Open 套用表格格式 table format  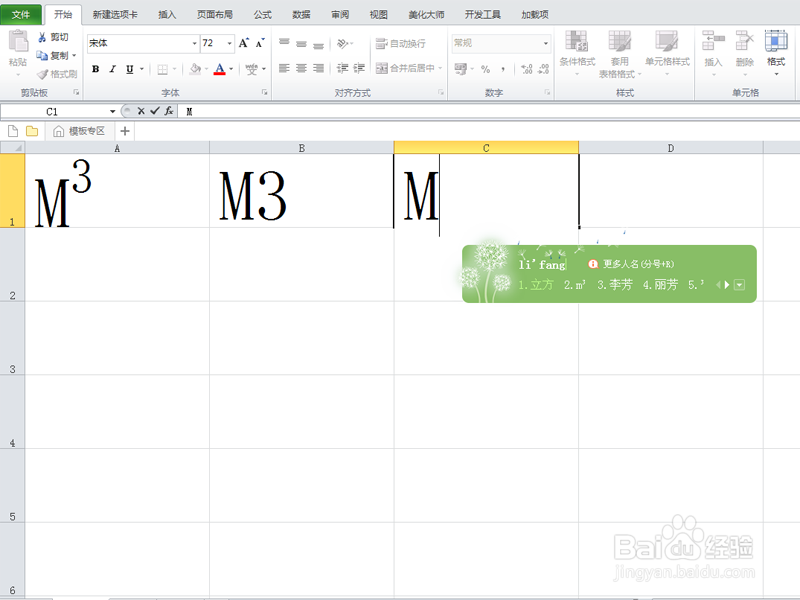pyautogui.click(x=619, y=54)
